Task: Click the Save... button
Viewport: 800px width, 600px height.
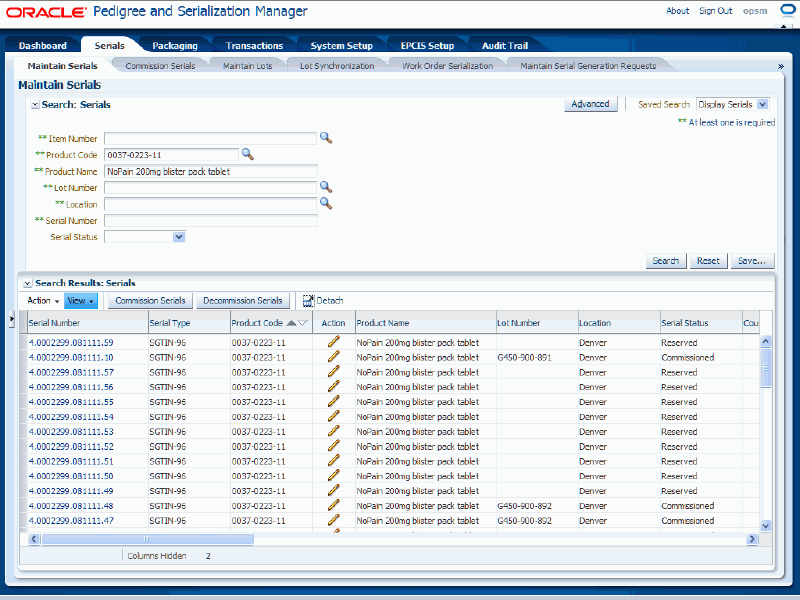Action: tap(752, 261)
